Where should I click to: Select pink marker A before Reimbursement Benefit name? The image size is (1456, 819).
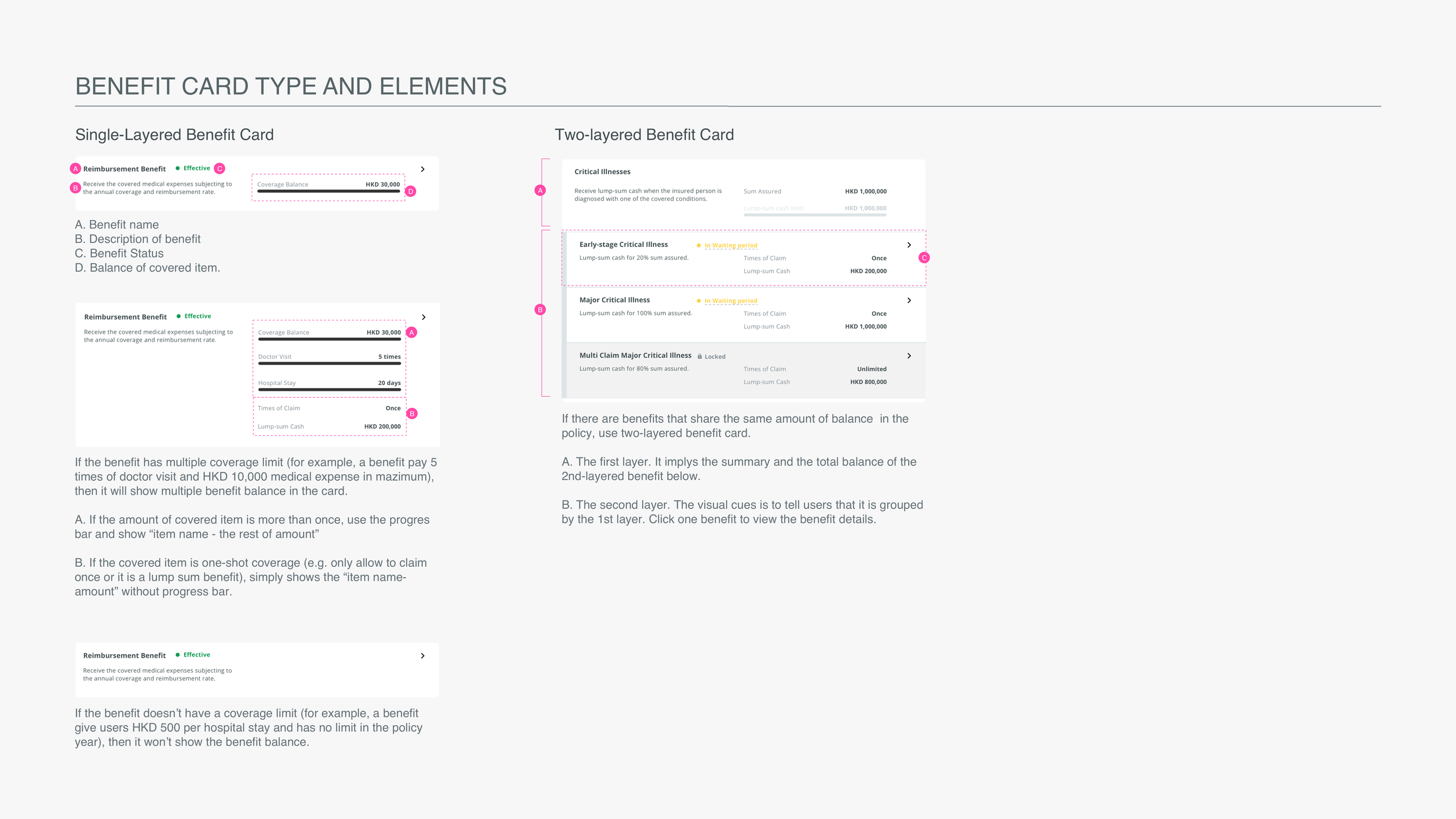(75, 168)
